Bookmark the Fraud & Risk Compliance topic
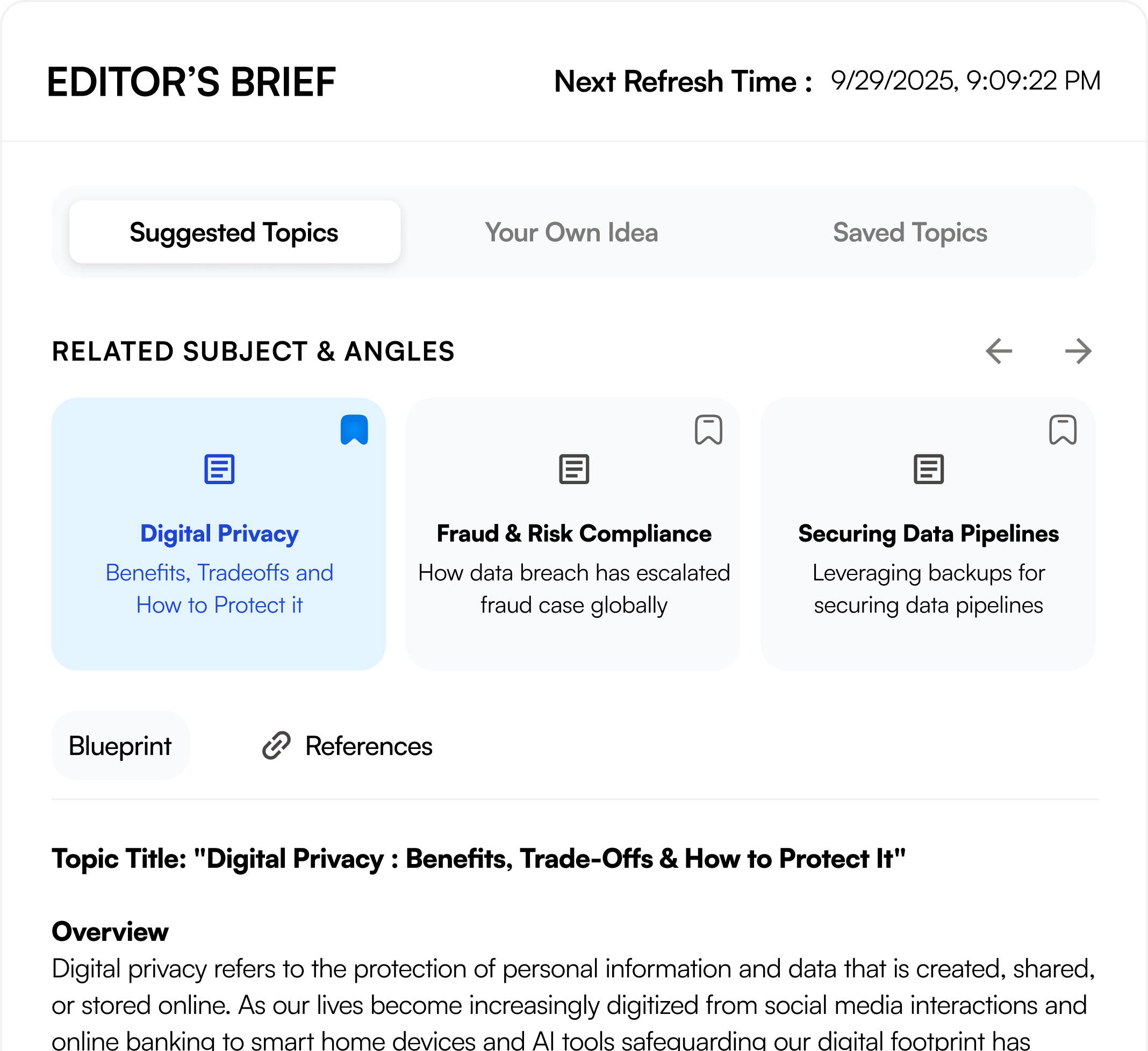 [x=708, y=430]
